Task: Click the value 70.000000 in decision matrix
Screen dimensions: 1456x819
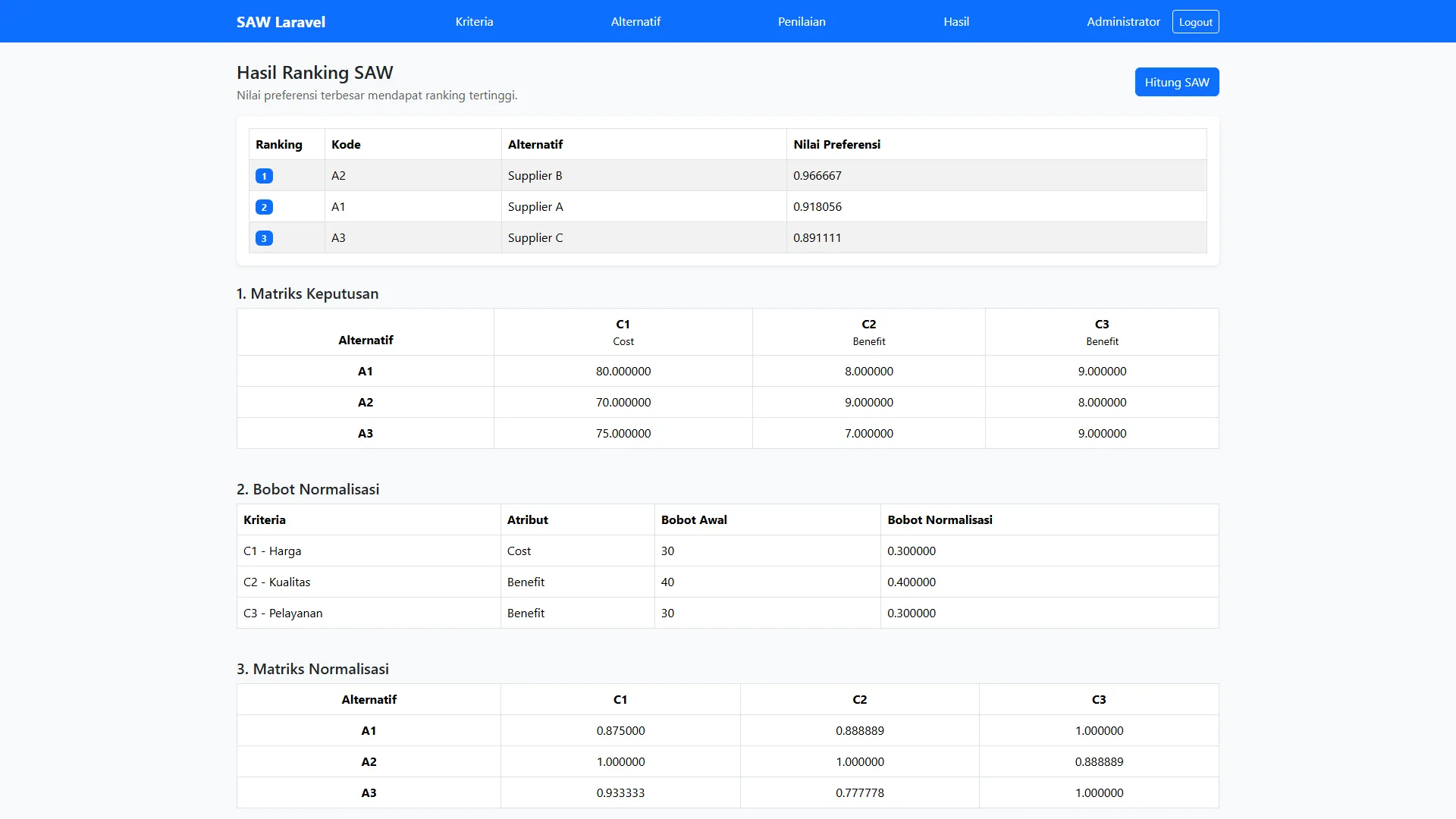Action: point(623,402)
